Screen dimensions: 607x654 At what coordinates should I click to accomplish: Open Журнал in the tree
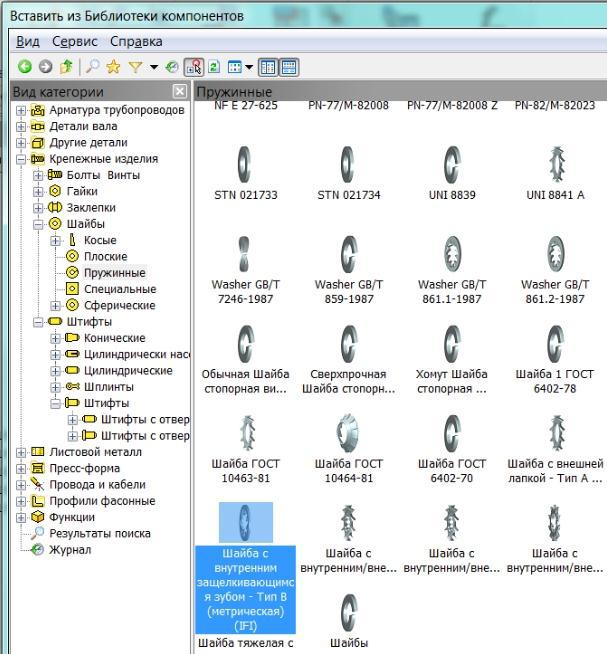click(70, 550)
